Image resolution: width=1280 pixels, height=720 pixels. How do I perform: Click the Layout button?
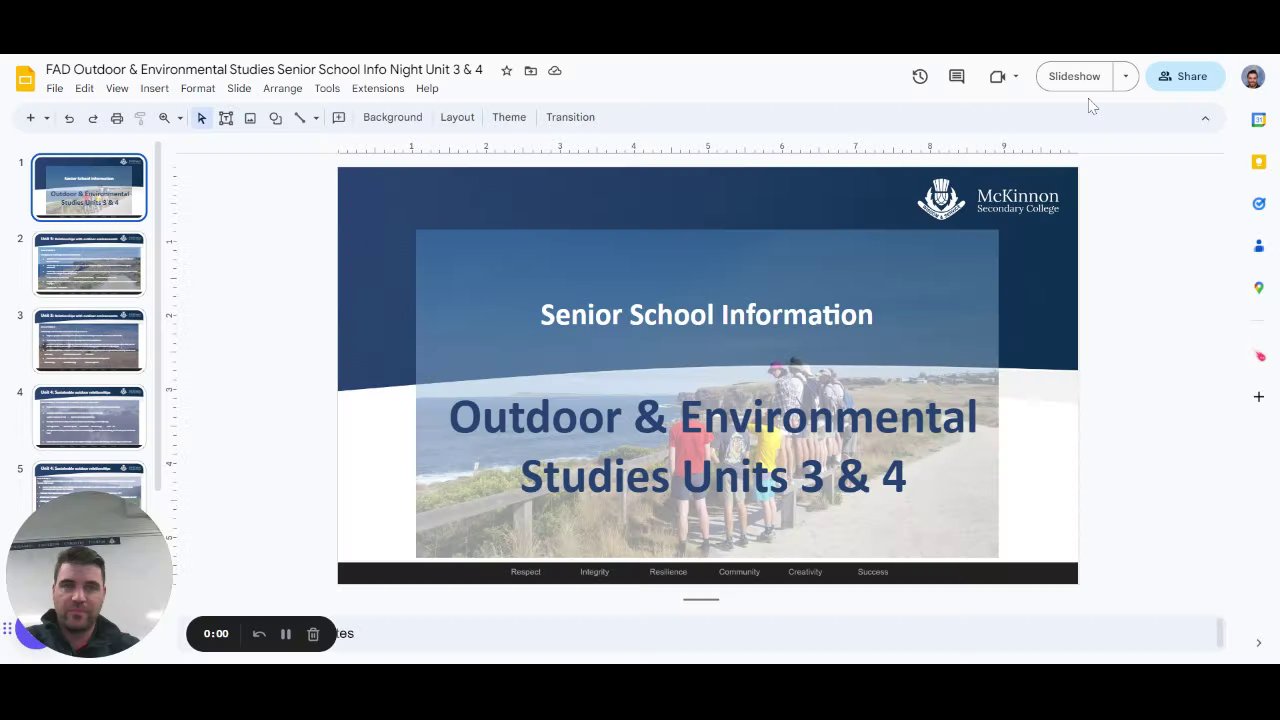tap(457, 118)
